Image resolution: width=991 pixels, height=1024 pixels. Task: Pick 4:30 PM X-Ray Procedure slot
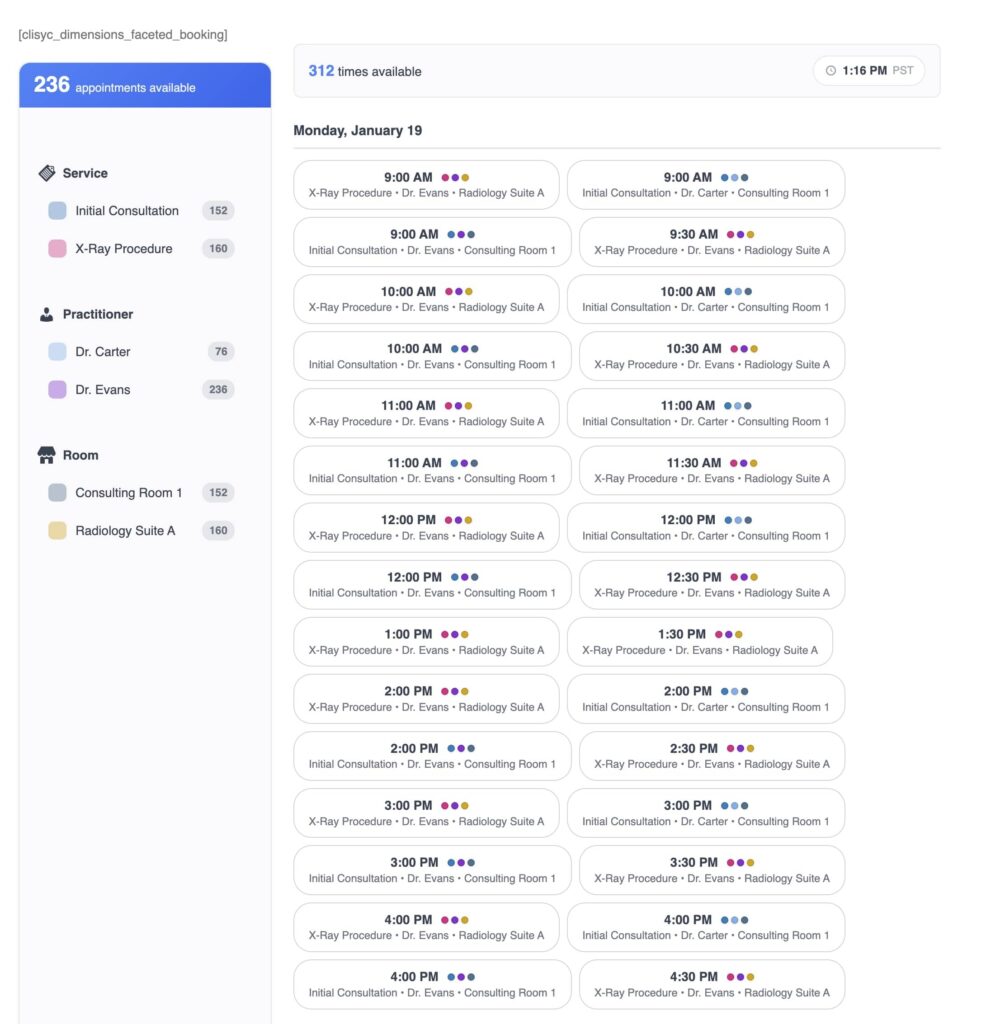coord(711,985)
